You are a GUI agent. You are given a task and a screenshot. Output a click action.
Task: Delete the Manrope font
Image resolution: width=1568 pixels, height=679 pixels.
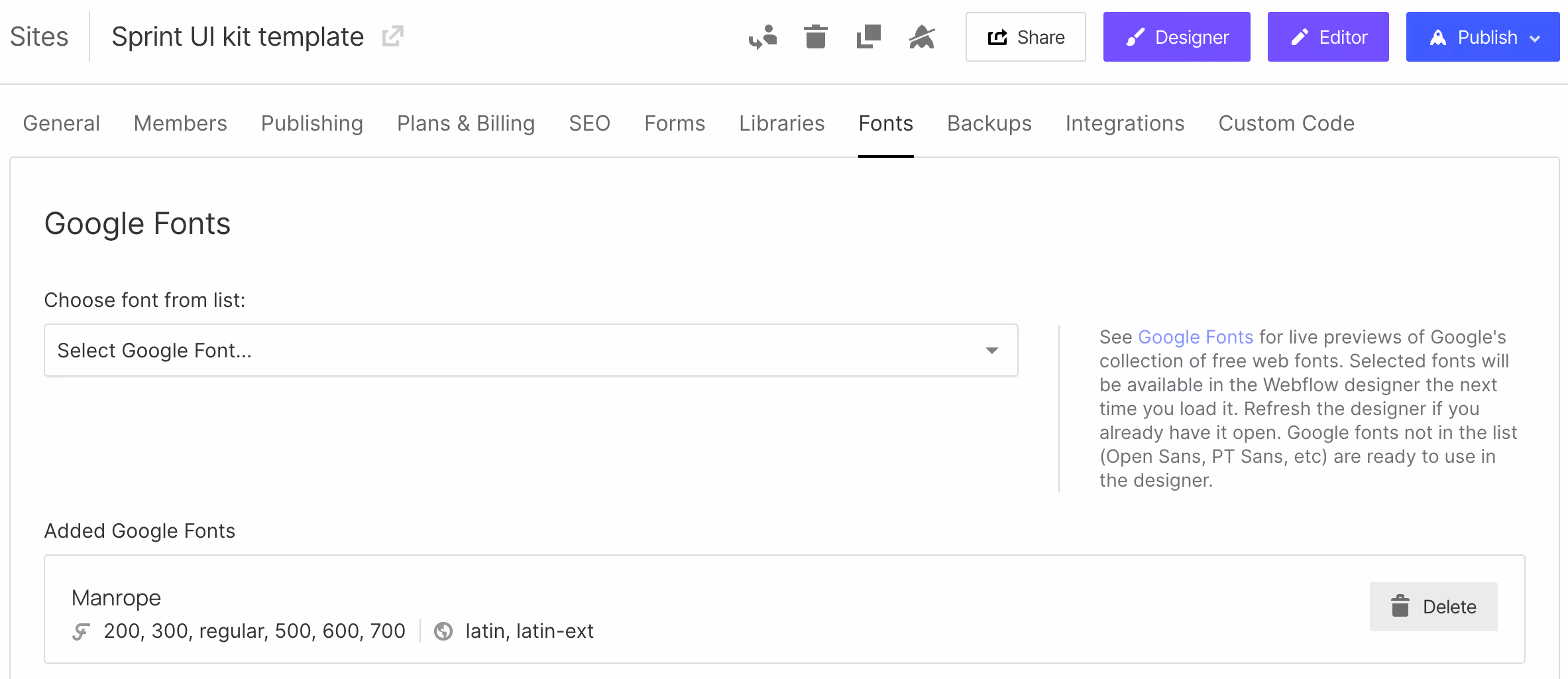(1433, 606)
